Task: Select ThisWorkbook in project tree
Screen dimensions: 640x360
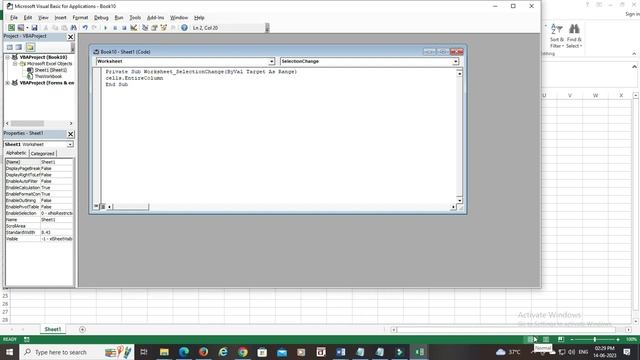Action: (x=48, y=76)
